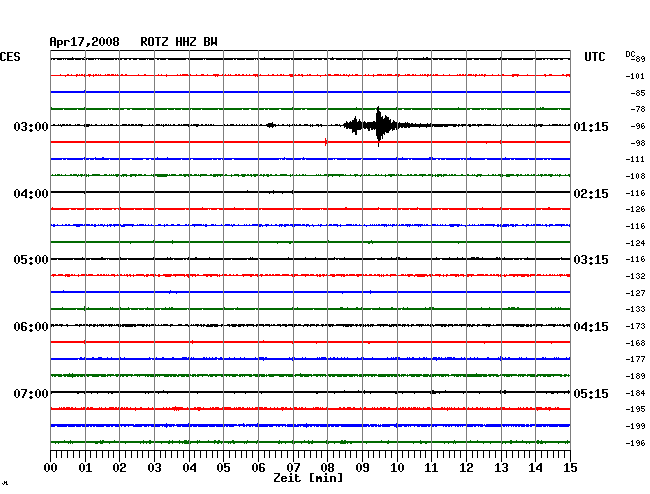
Task: Click the 05:00 CES time label
Action: click(31, 260)
